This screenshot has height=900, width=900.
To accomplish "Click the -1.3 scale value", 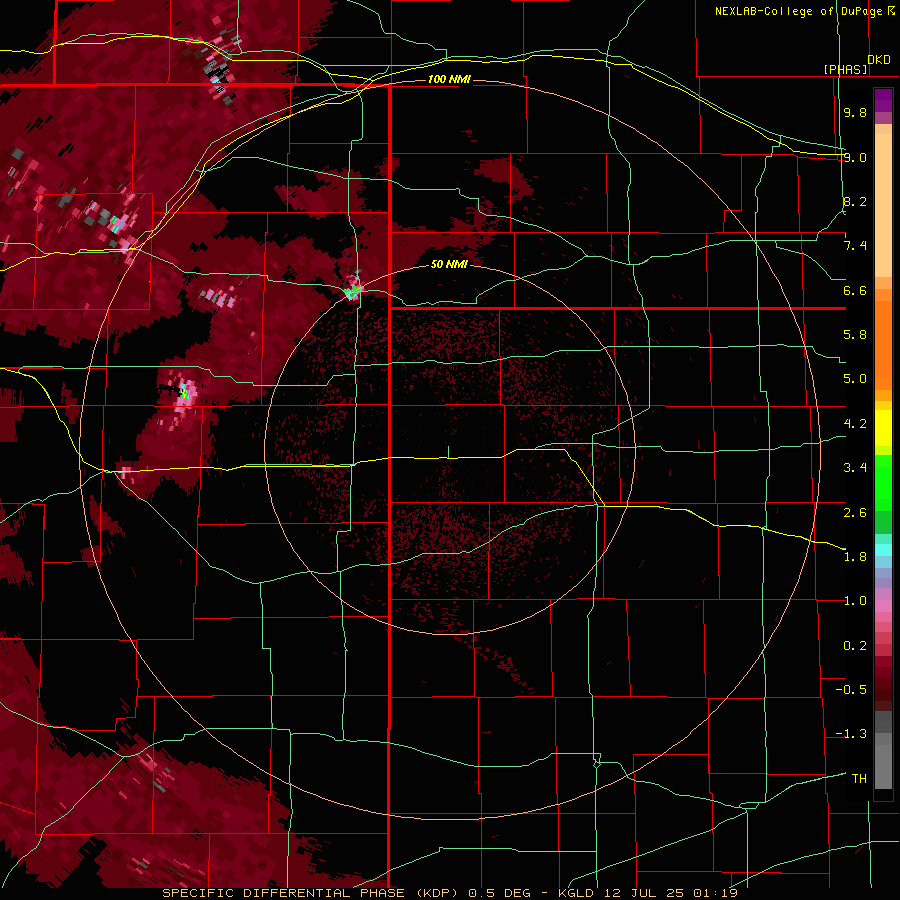I will (851, 734).
